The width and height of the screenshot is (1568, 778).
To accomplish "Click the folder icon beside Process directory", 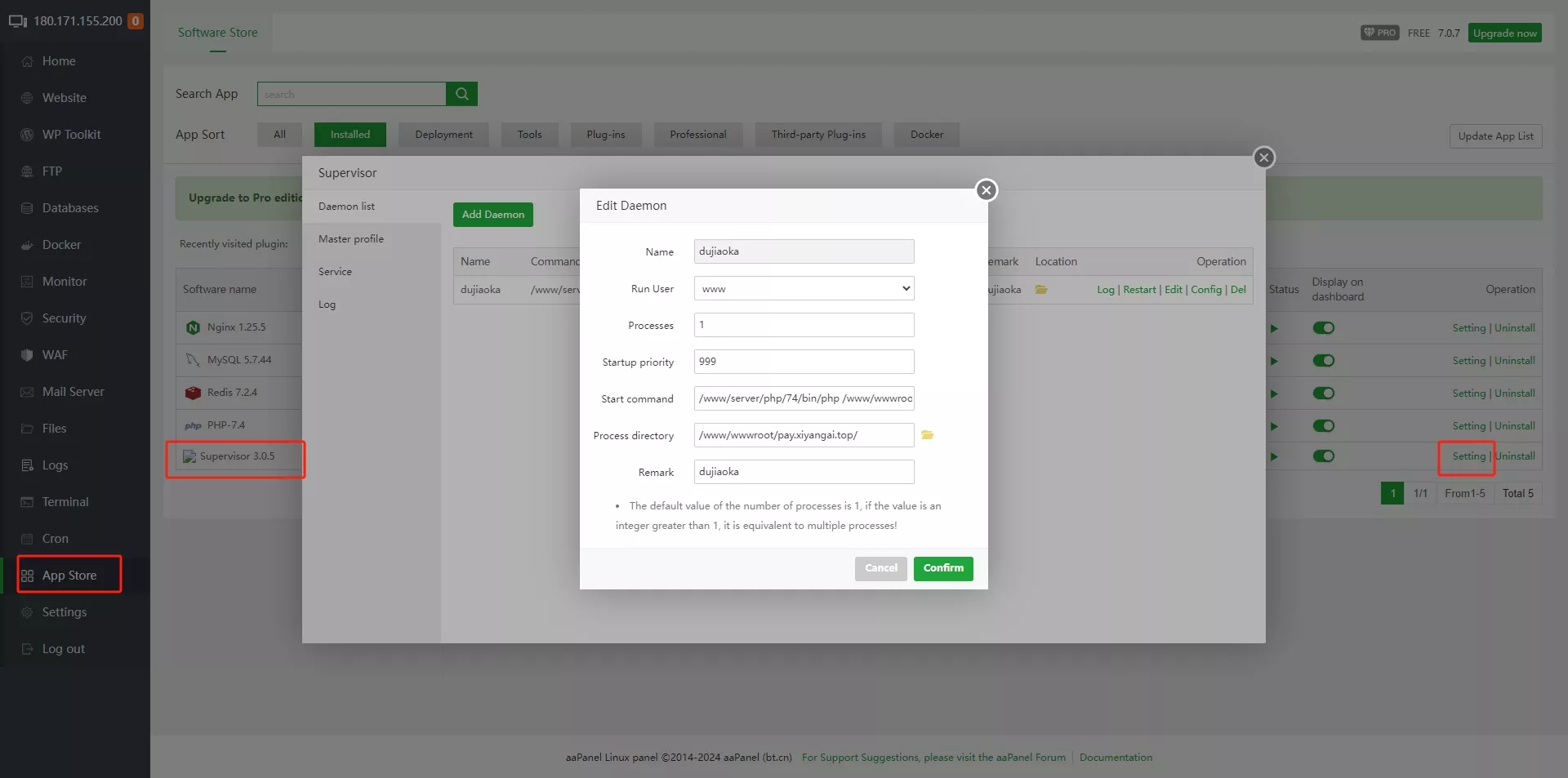I will pos(927,435).
